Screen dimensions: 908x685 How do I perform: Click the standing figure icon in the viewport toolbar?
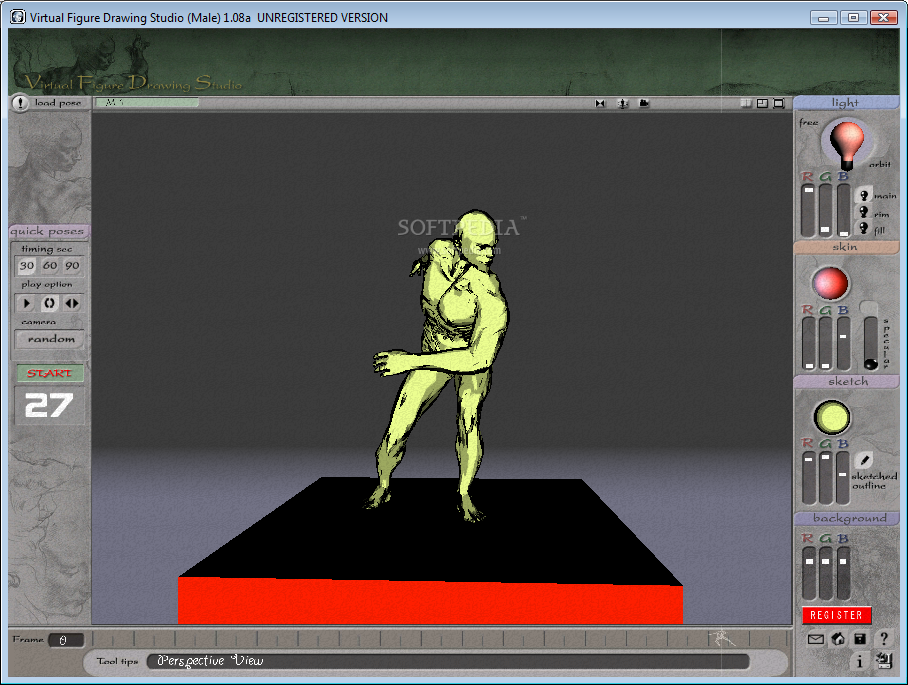623,104
